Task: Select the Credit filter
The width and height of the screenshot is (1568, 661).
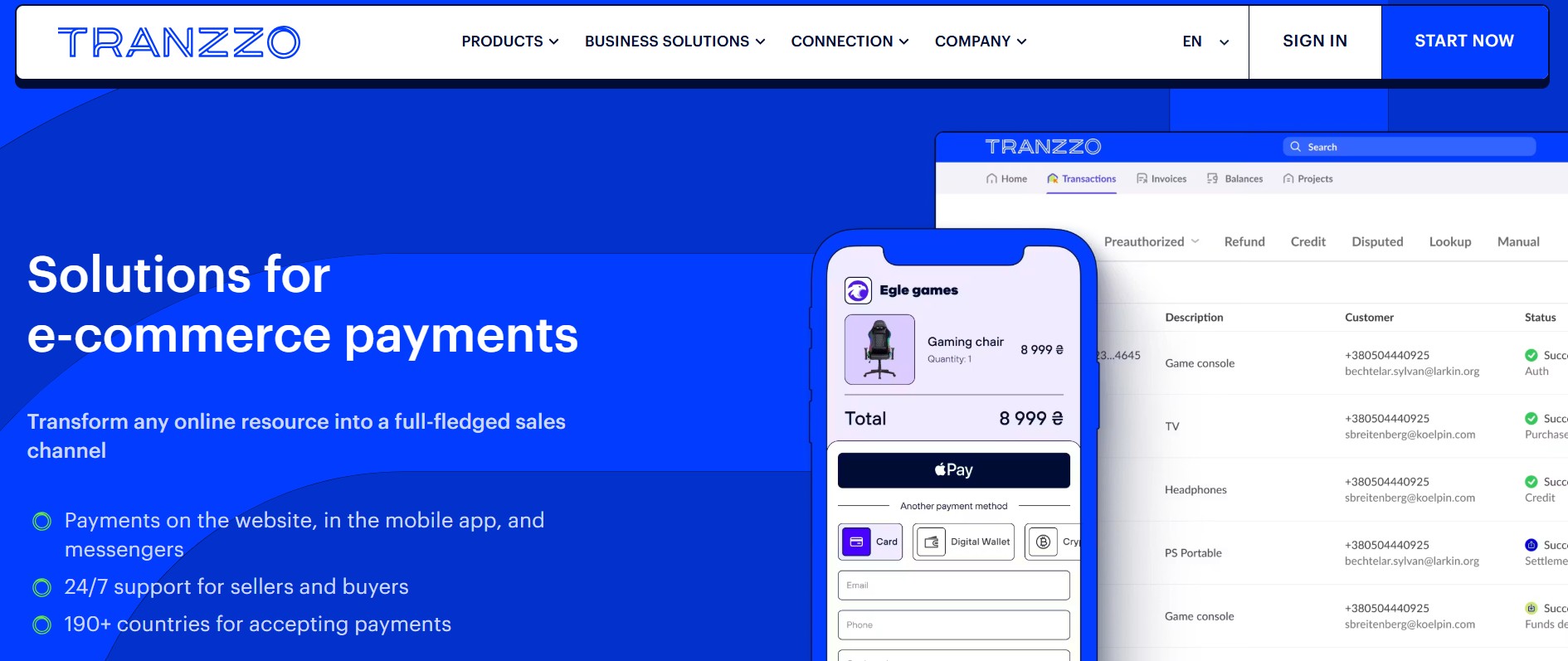Action: pos(1308,241)
